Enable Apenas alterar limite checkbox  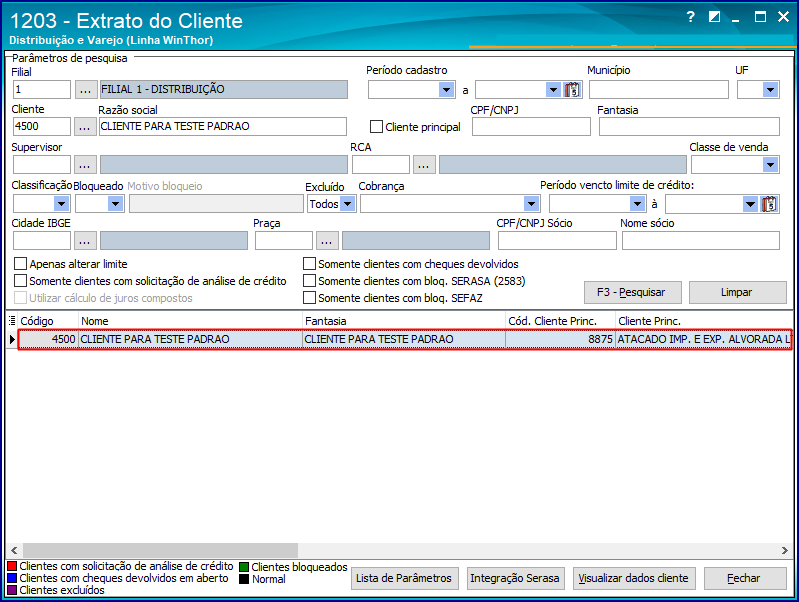click(x=20, y=264)
